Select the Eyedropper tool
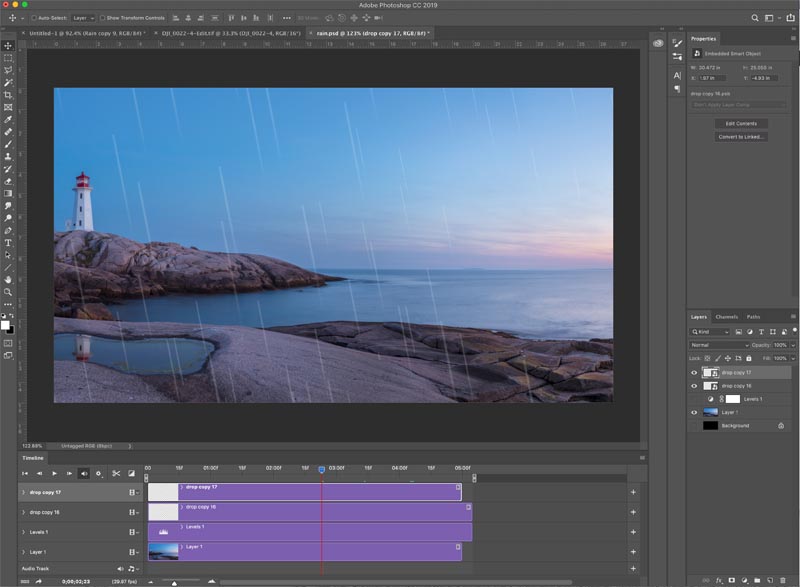The image size is (800, 587). pyautogui.click(x=8, y=119)
